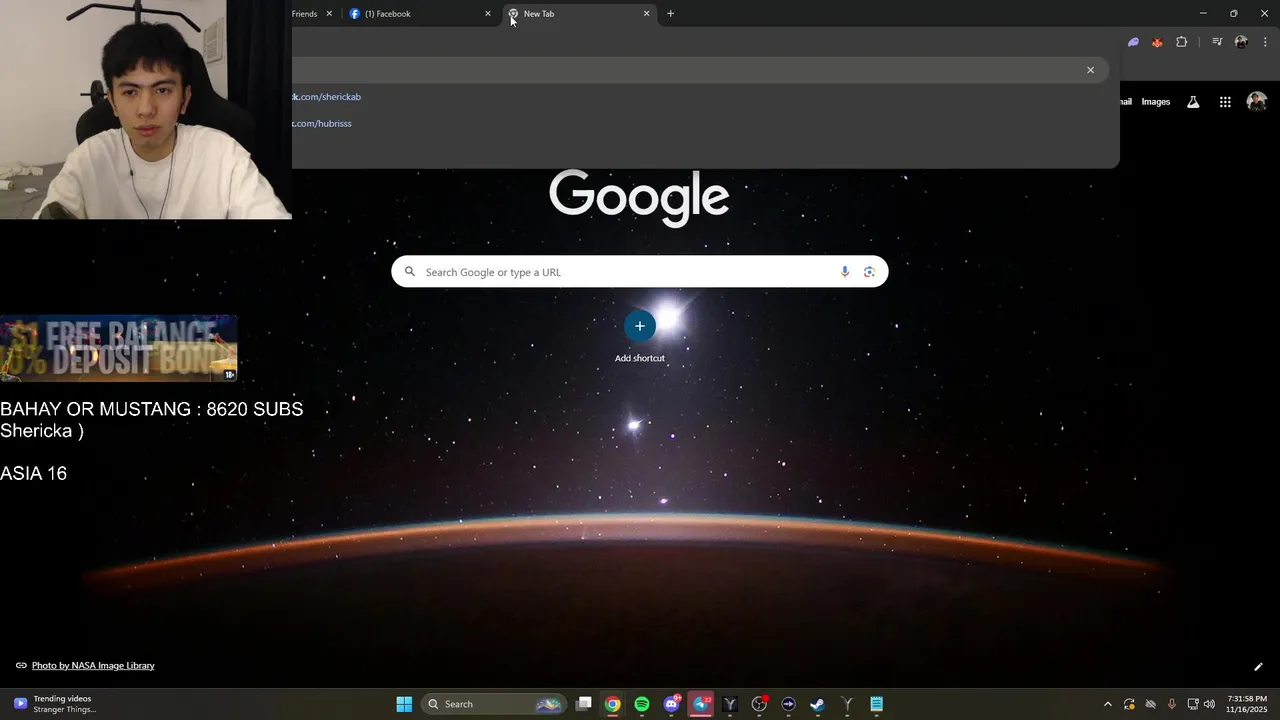Image resolution: width=1280 pixels, height=720 pixels.
Task: Open Telegram from the taskbar
Action: click(x=701, y=704)
